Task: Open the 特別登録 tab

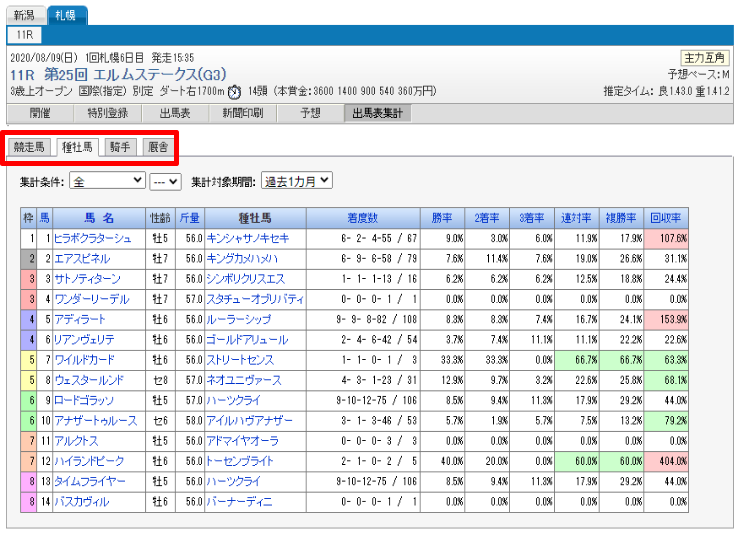Action: point(107,113)
